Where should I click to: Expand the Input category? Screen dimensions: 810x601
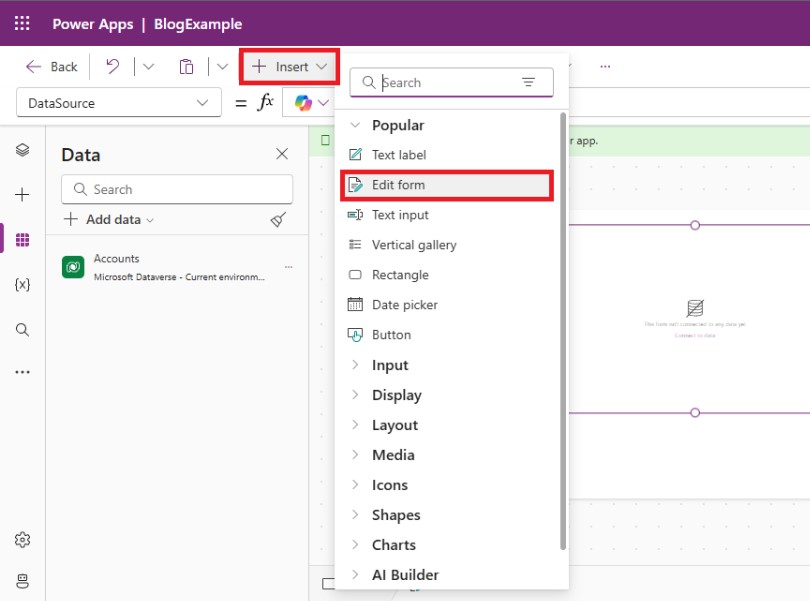point(390,365)
